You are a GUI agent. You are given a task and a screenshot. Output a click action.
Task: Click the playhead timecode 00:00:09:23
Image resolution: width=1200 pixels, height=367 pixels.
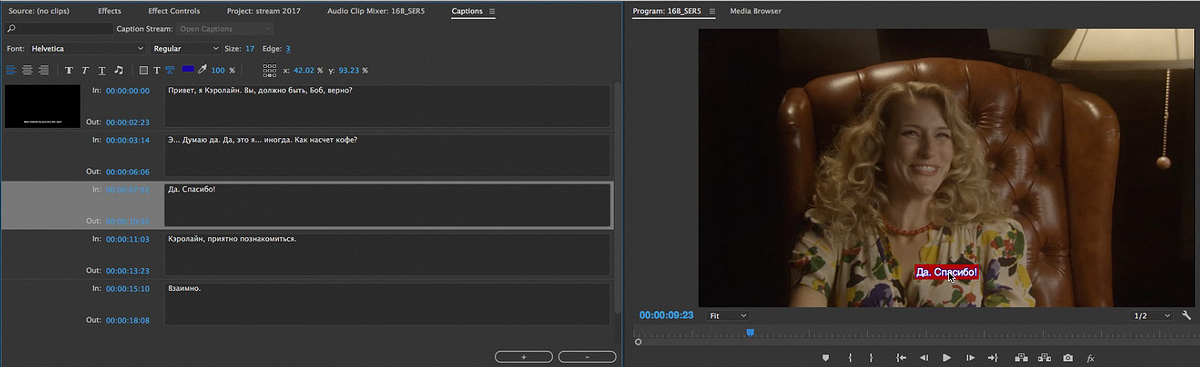coord(667,315)
